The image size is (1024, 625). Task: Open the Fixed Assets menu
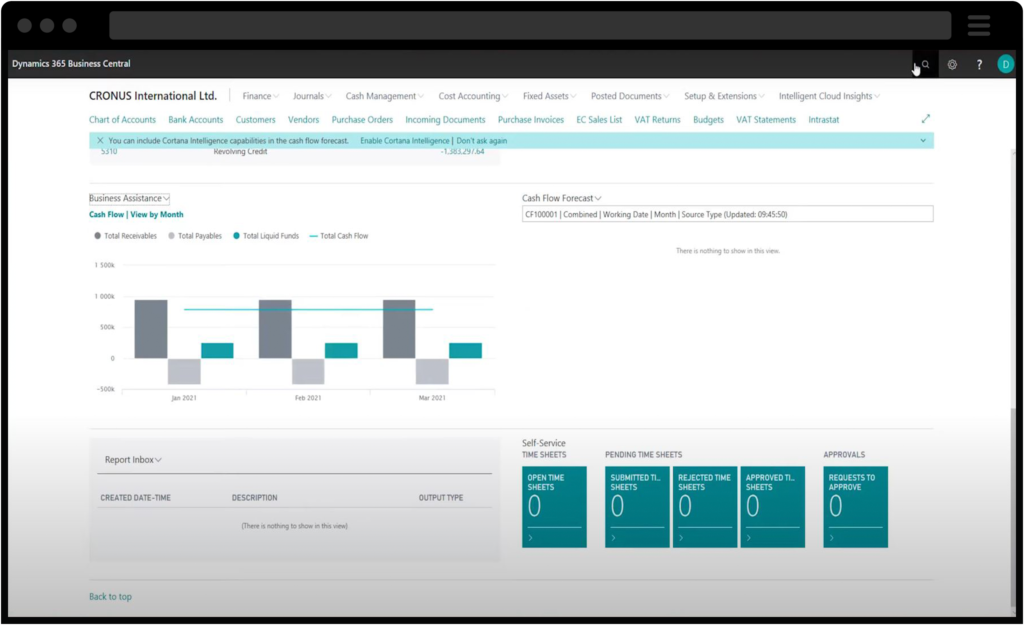point(549,96)
